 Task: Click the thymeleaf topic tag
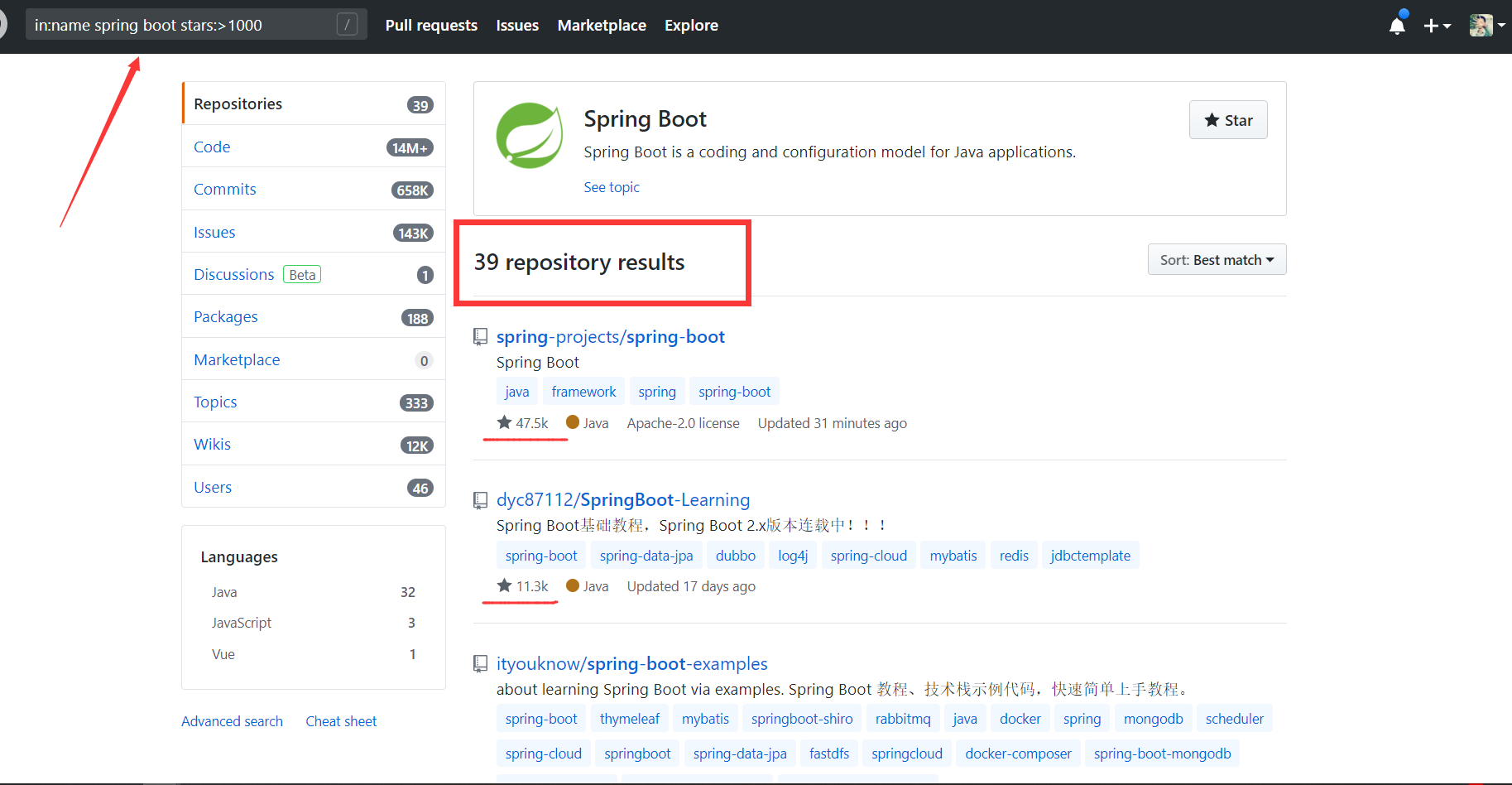[630, 719]
